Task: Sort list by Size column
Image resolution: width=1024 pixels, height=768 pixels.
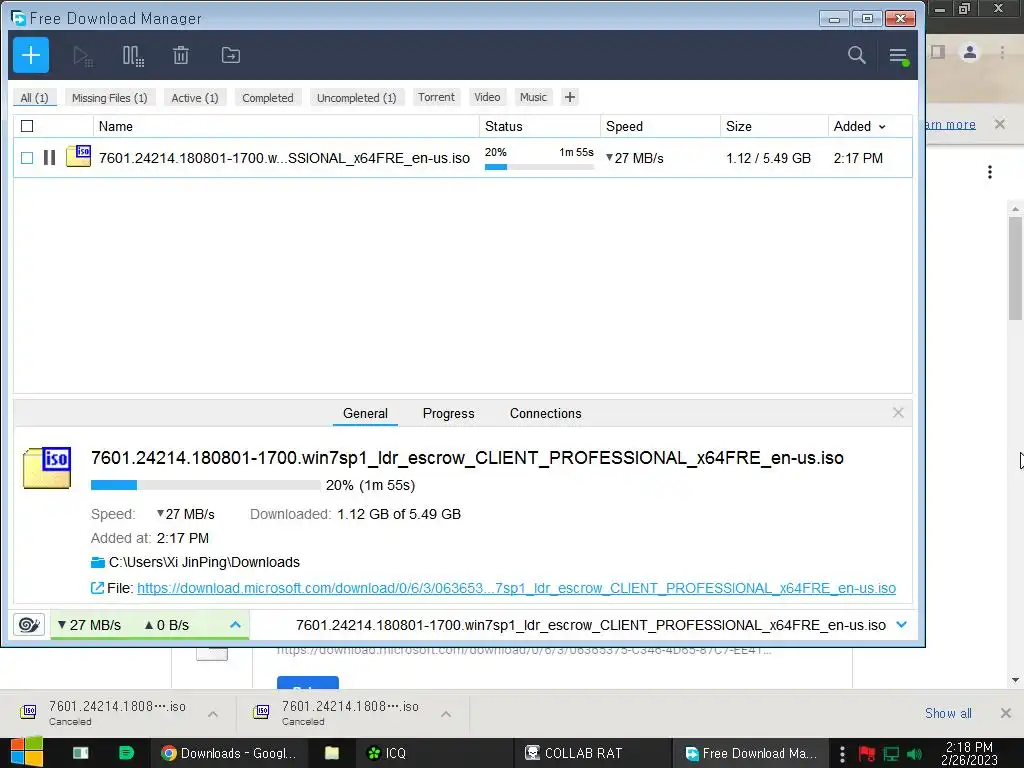Action: (x=774, y=126)
